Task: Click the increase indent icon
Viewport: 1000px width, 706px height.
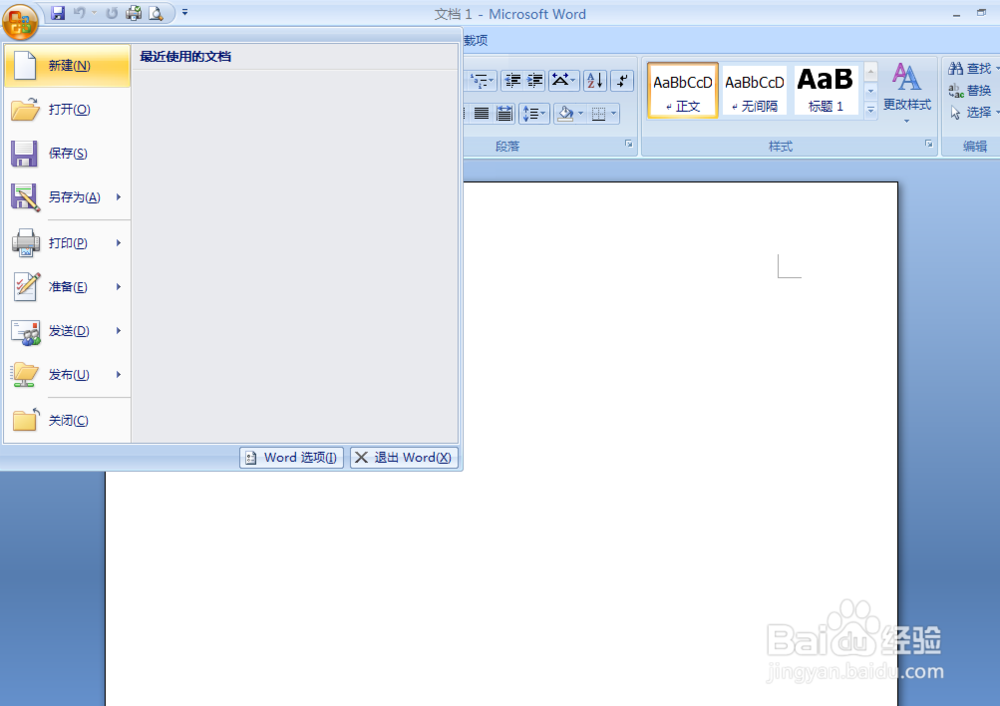Action: [x=534, y=81]
